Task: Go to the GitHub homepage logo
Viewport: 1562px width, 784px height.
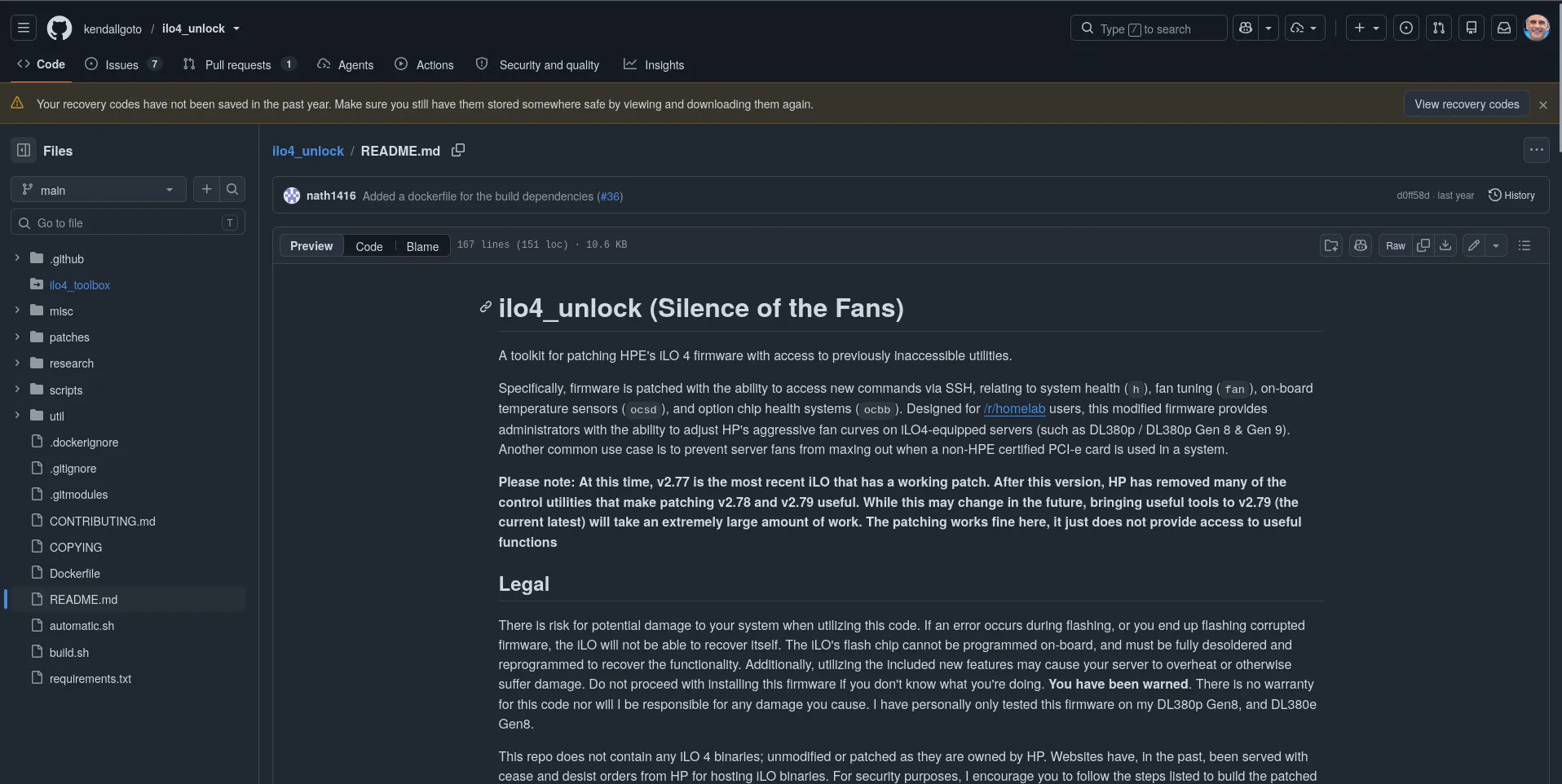Action: click(x=60, y=29)
